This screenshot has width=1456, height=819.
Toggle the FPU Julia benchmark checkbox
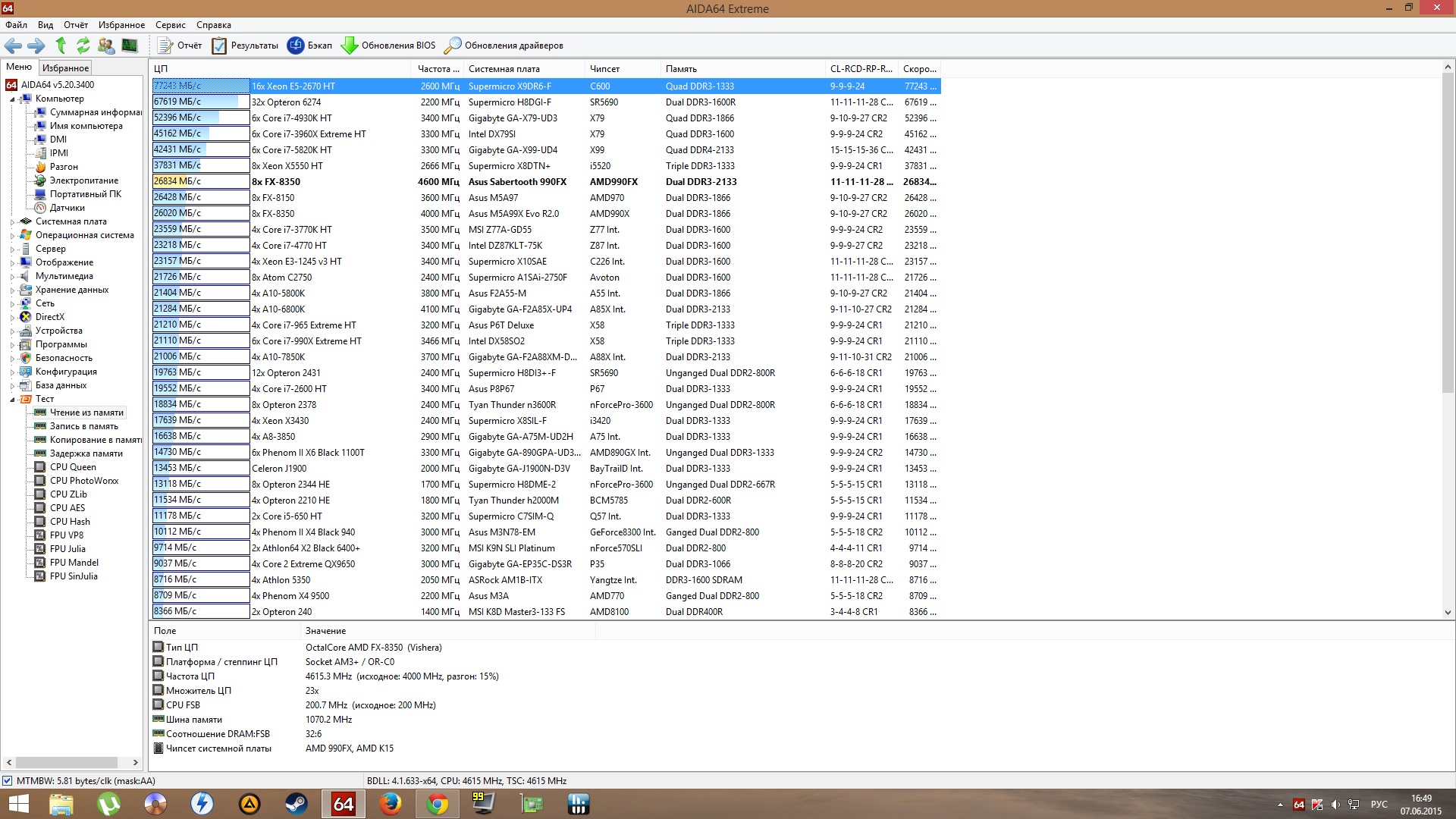(40, 549)
